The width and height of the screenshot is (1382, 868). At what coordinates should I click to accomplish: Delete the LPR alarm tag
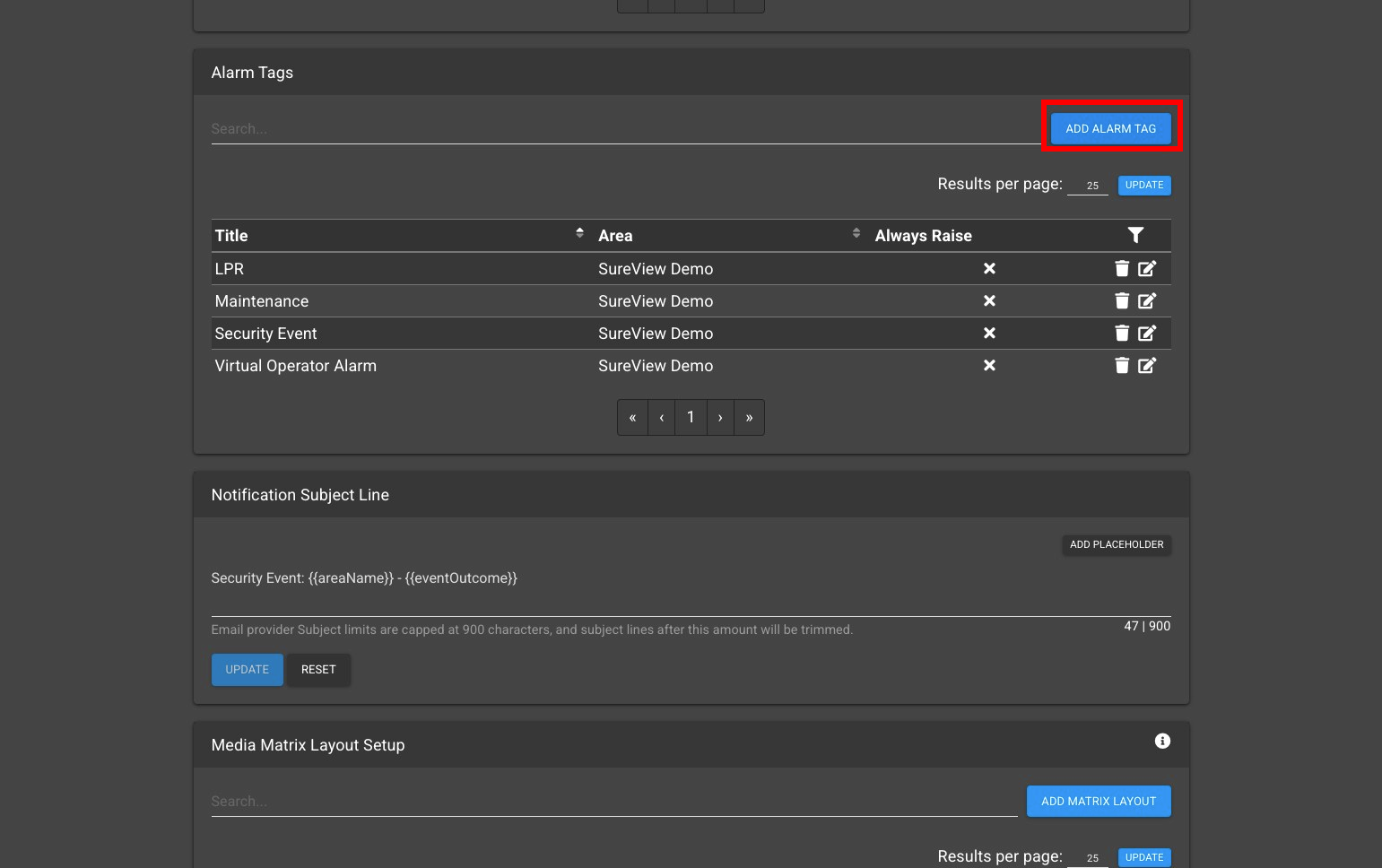pos(1121,268)
